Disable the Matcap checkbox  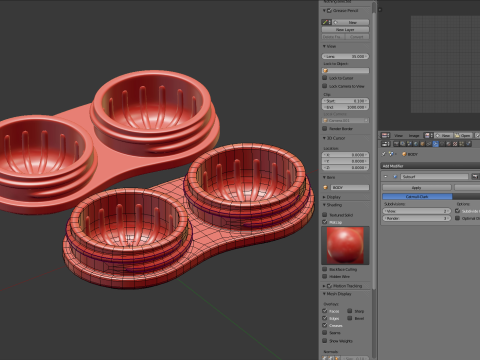325,222
